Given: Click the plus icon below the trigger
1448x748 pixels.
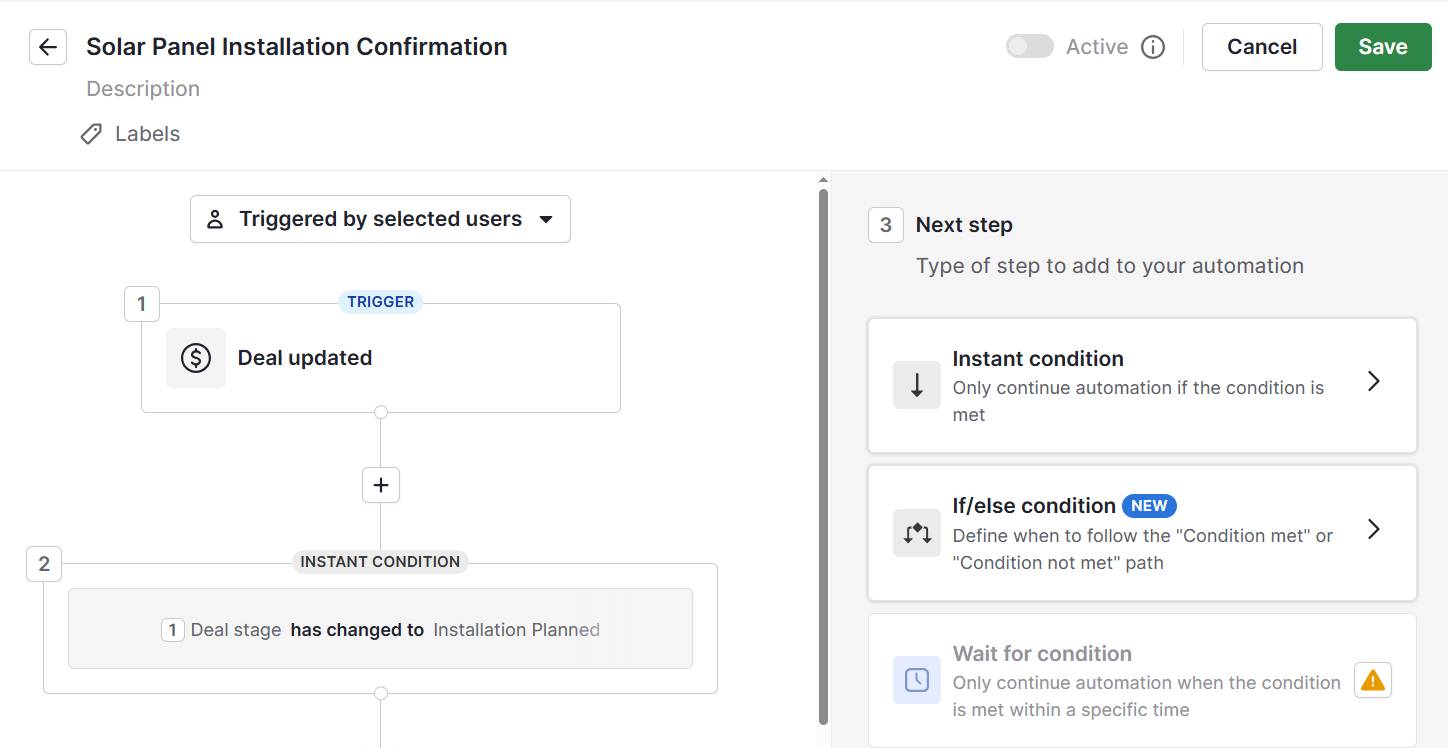Looking at the screenshot, I should (380, 484).
